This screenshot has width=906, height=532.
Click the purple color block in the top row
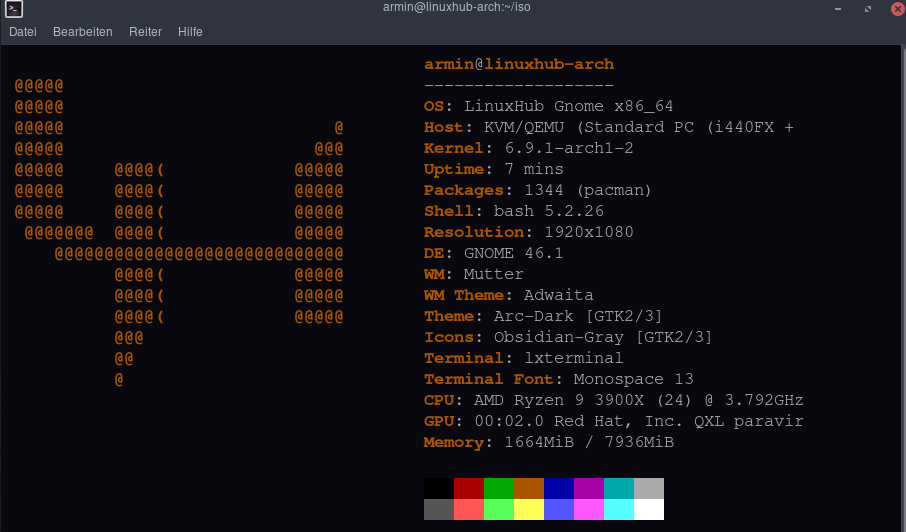(589, 488)
